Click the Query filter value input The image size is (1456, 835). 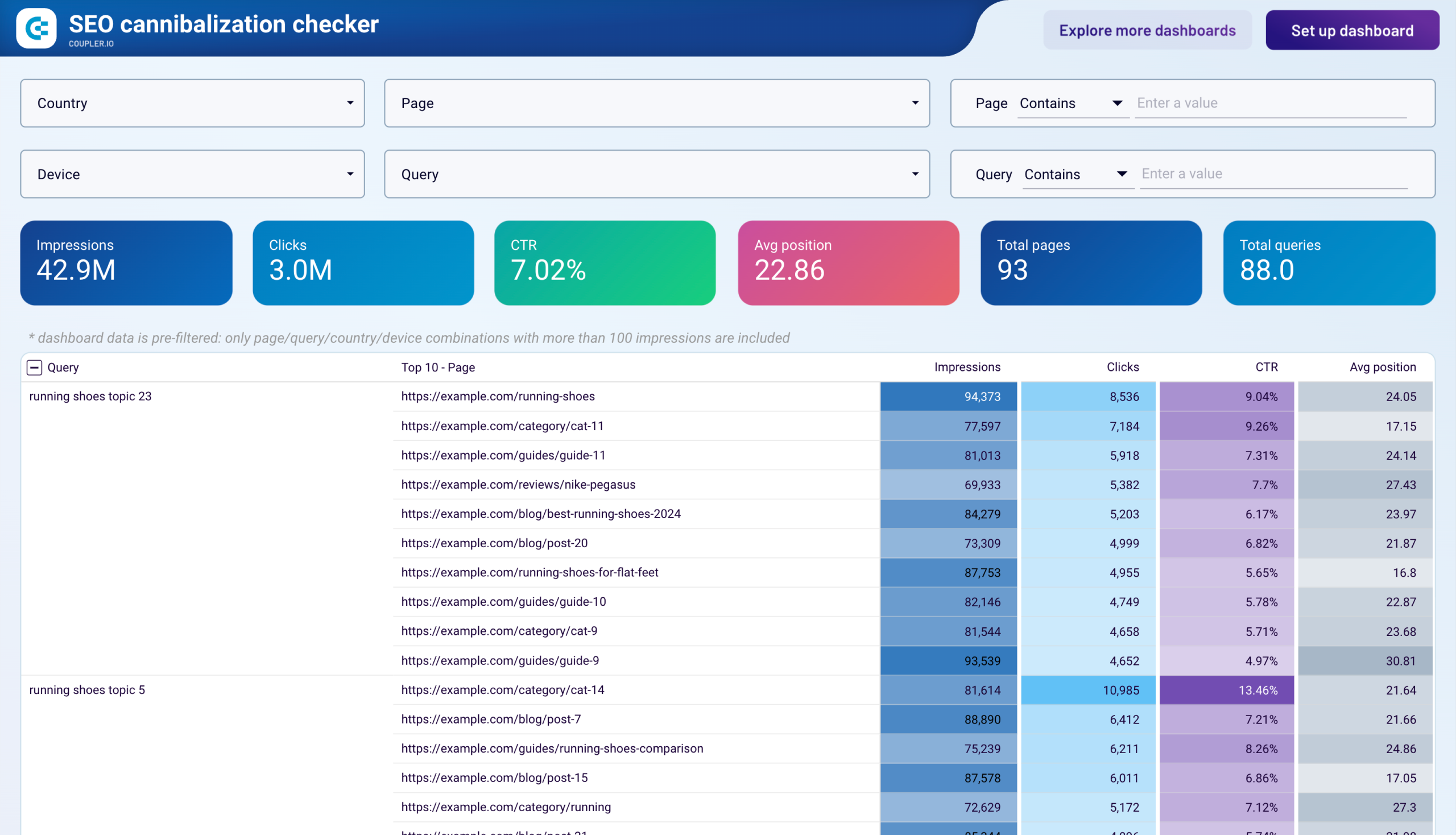[x=1272, y=173]
